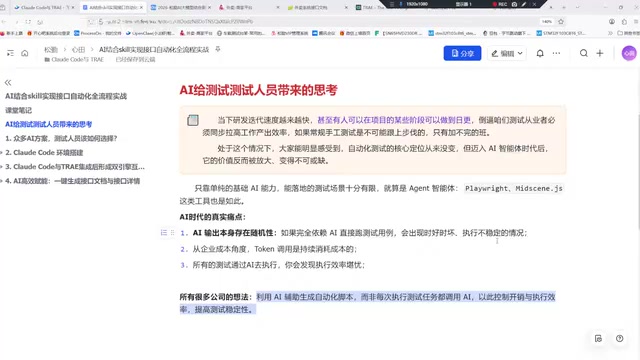
Task: Close the Claude Code与 TRAE browser tab
Action: [73, 7]
